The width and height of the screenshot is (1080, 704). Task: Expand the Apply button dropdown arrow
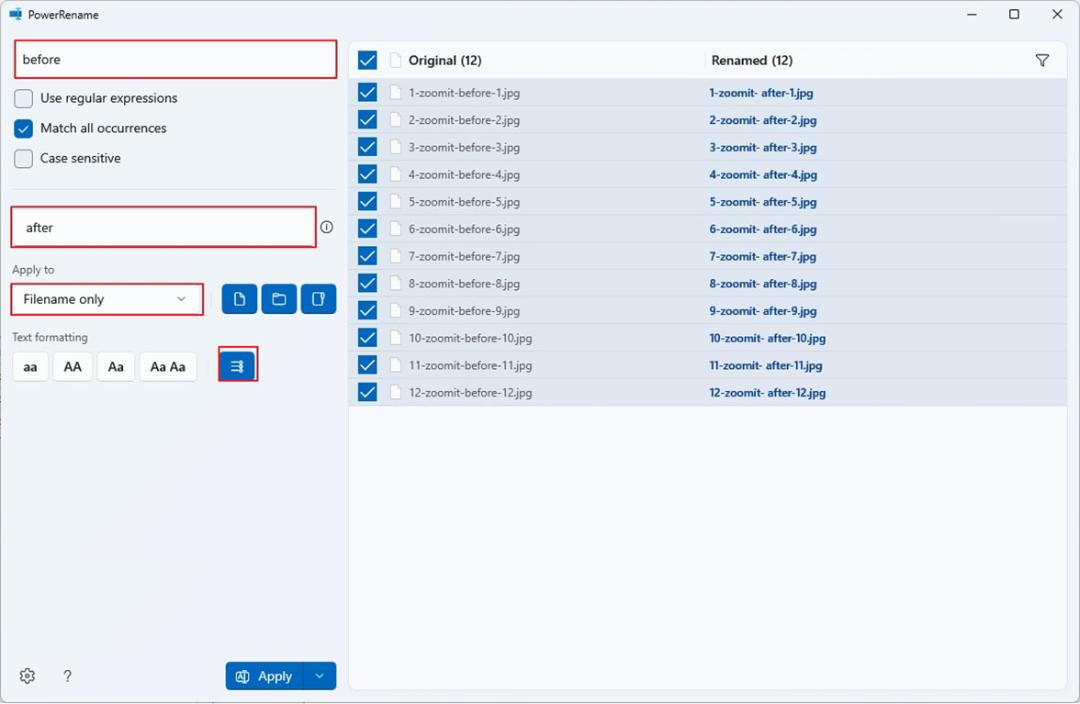[x=320, y=676]
